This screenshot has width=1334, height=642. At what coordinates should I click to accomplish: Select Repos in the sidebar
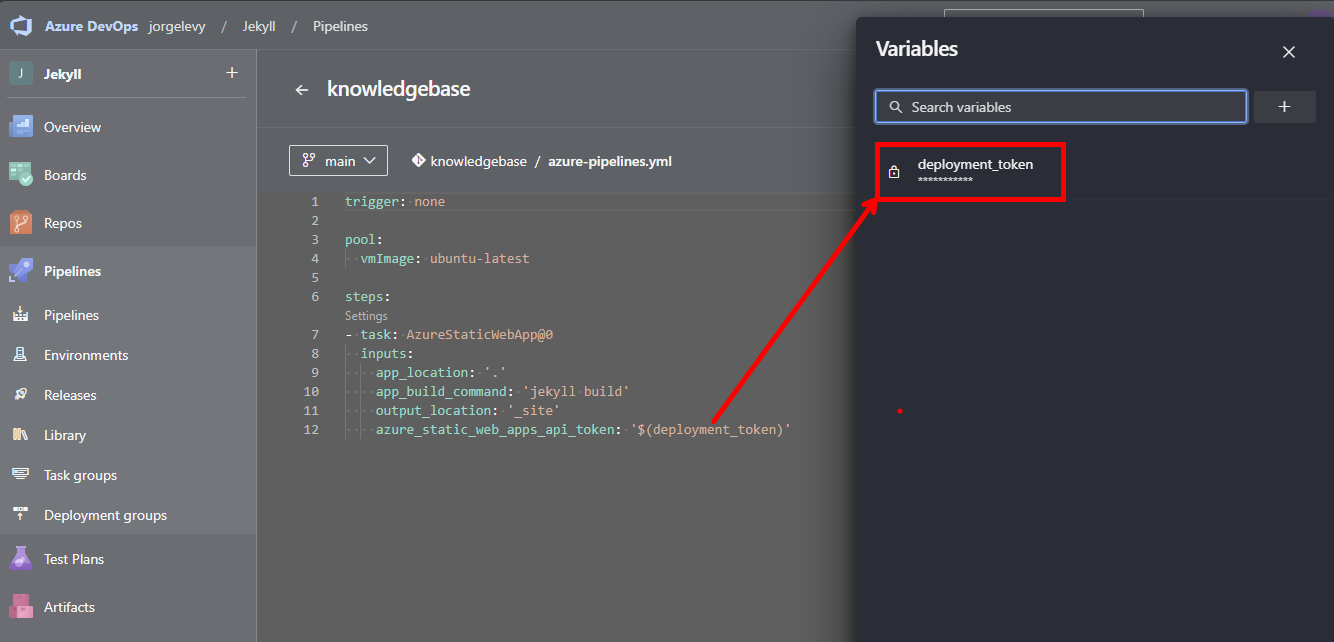(63, 223)
